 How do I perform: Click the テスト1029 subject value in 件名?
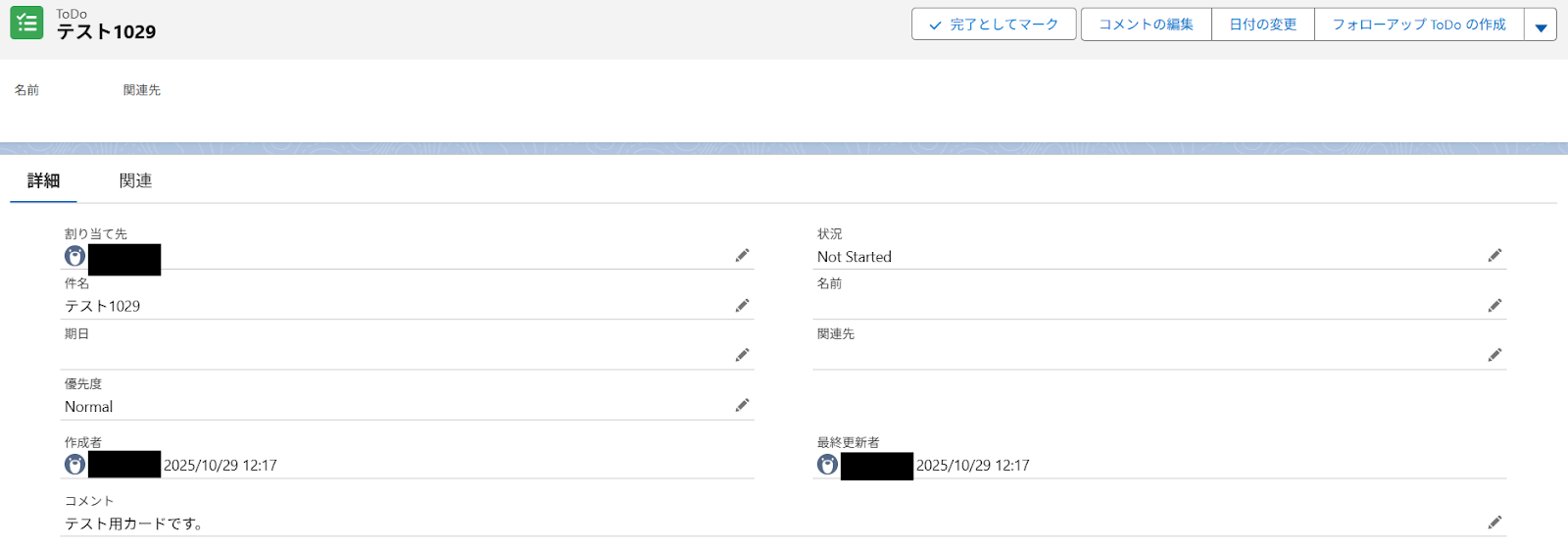[x=103, y=307]
